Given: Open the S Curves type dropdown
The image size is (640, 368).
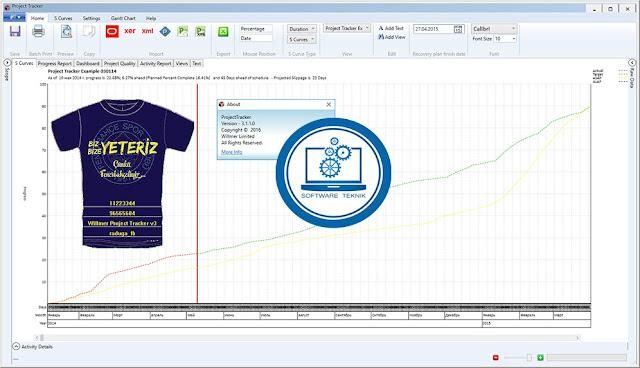Looking at the screenshot, I should pos(302,40).
